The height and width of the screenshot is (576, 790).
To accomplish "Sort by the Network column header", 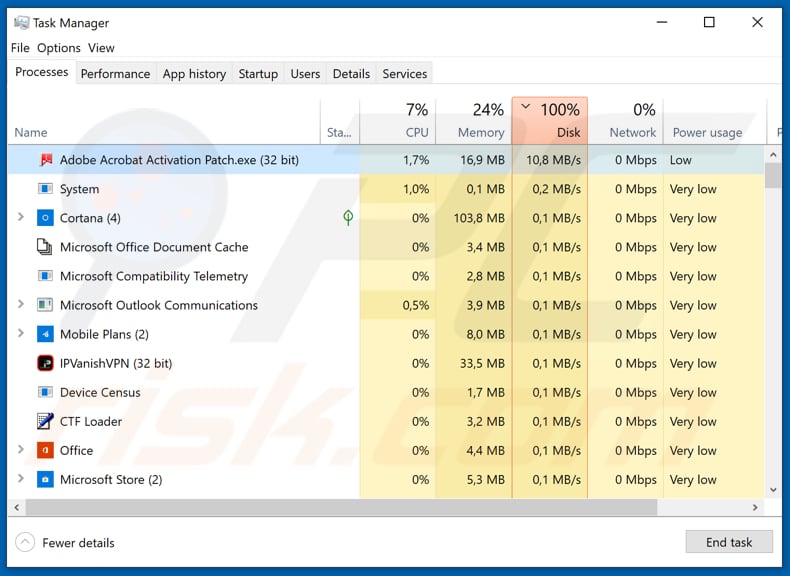I will click(625, 120).
